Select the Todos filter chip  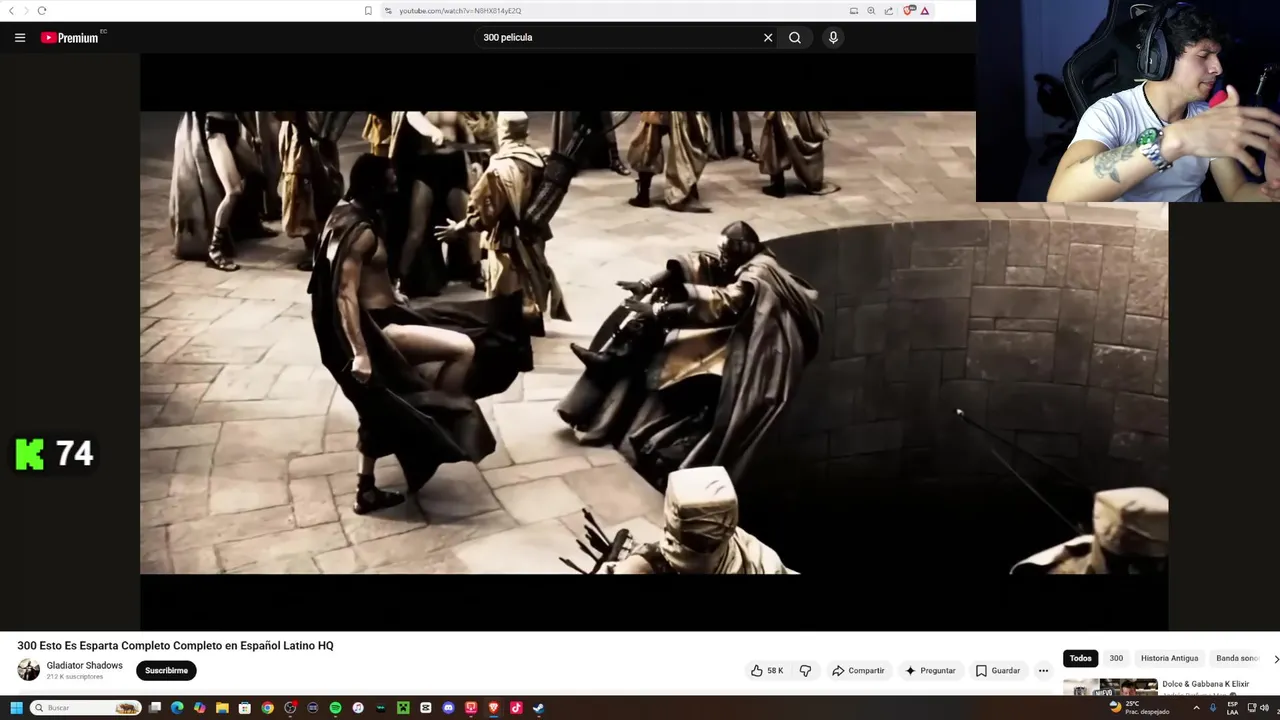tap(1081, 658)
